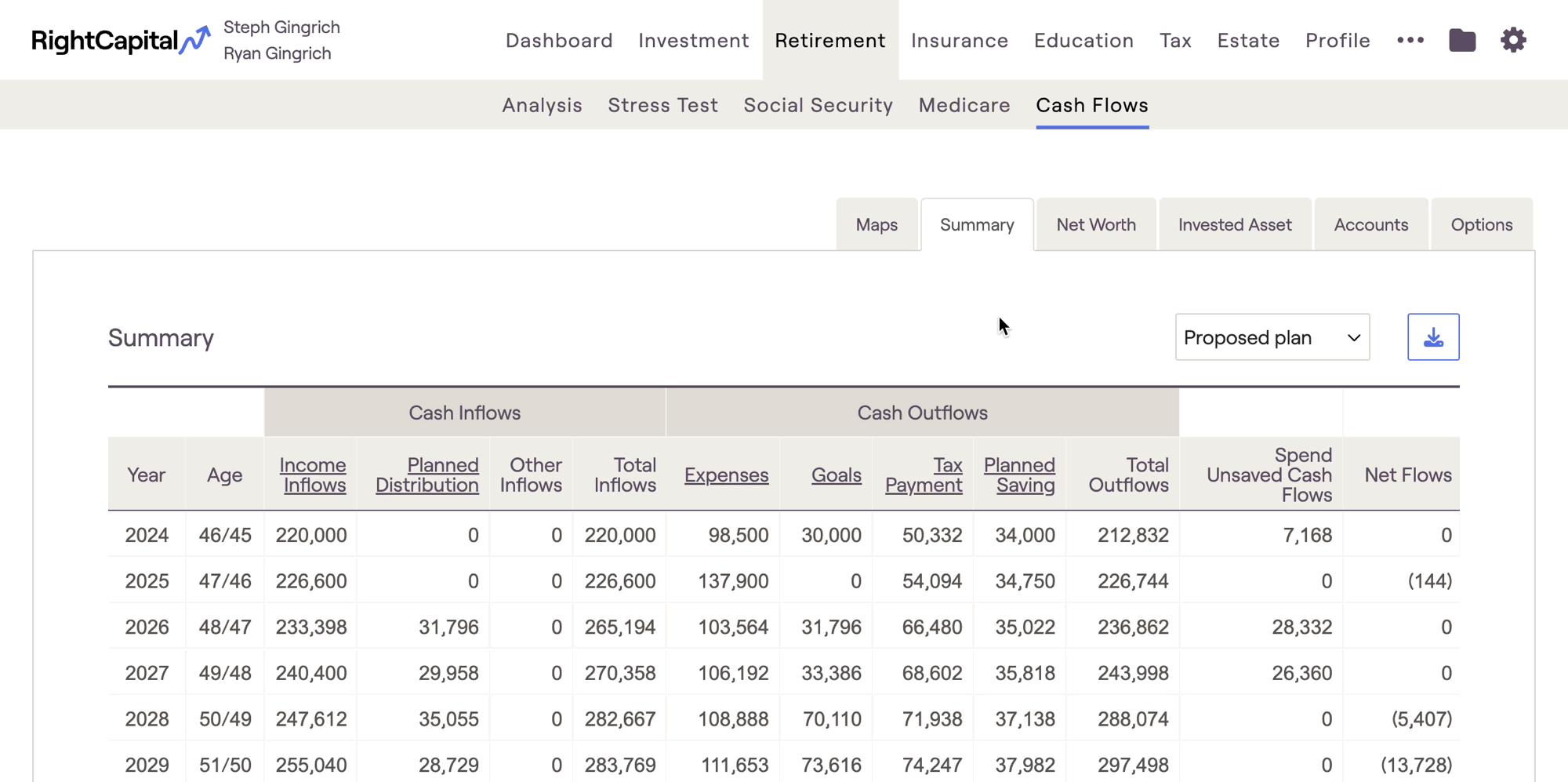1568x782 pixels.
Task: Go to the Accounts tab
Action: pos(1370,225)
